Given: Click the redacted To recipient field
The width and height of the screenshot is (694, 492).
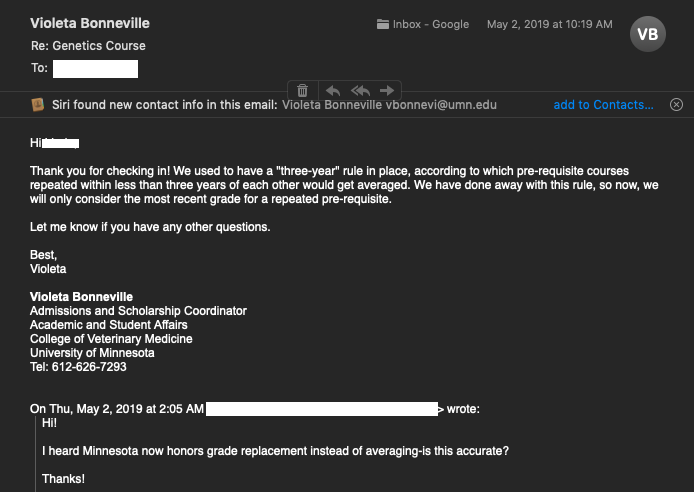Looking at the screenshot, I should pos(96,69).
